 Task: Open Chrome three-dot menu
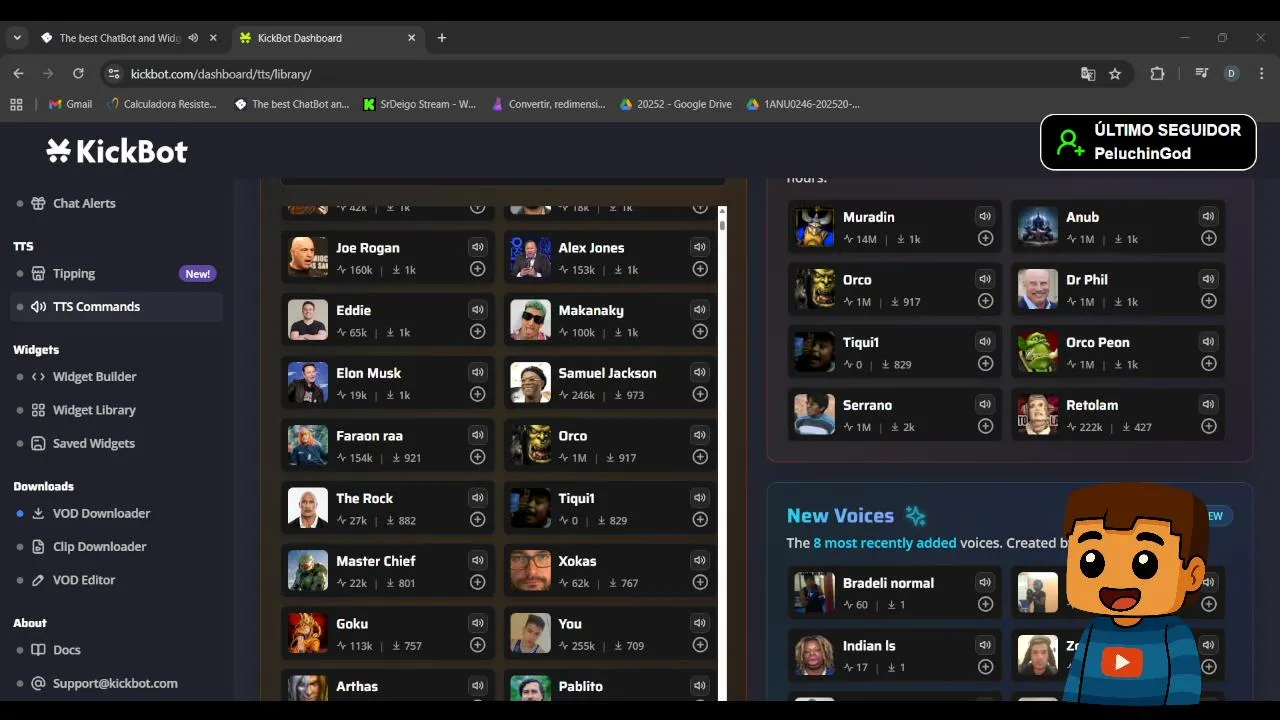(x=1261, y=74)
